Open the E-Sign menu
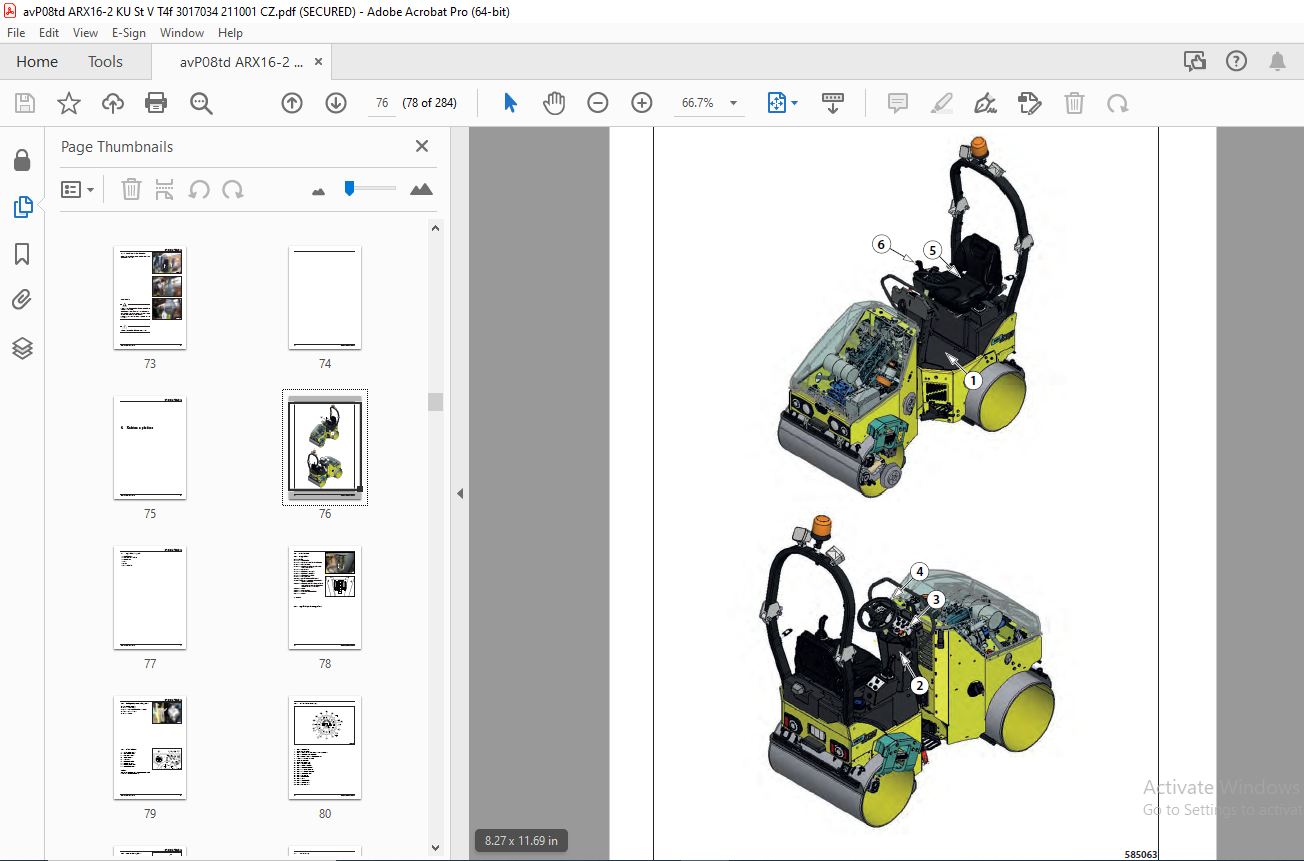 pyautogui.click(x=128, y=33)
